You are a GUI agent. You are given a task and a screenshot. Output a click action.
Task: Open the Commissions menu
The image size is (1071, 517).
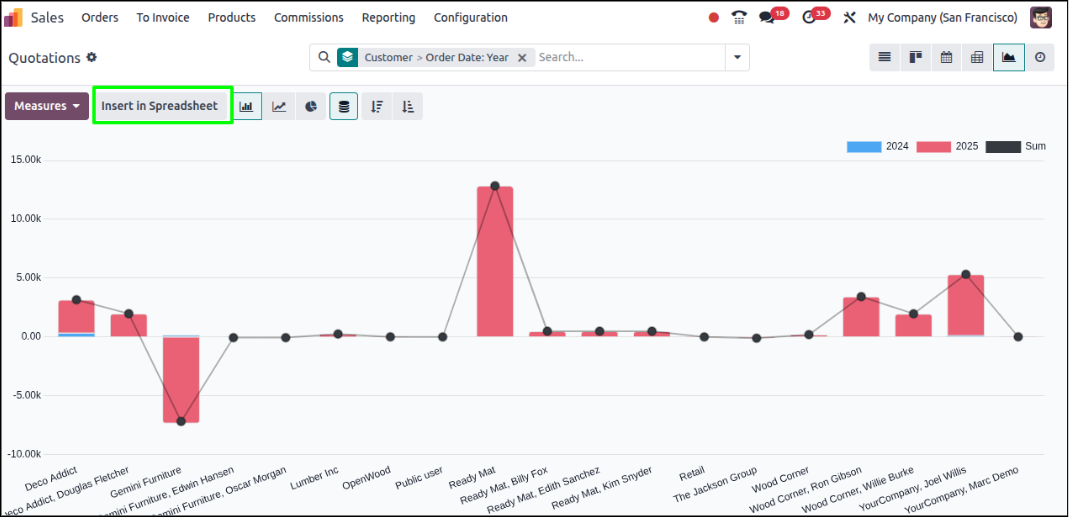[x=309, y=18]
